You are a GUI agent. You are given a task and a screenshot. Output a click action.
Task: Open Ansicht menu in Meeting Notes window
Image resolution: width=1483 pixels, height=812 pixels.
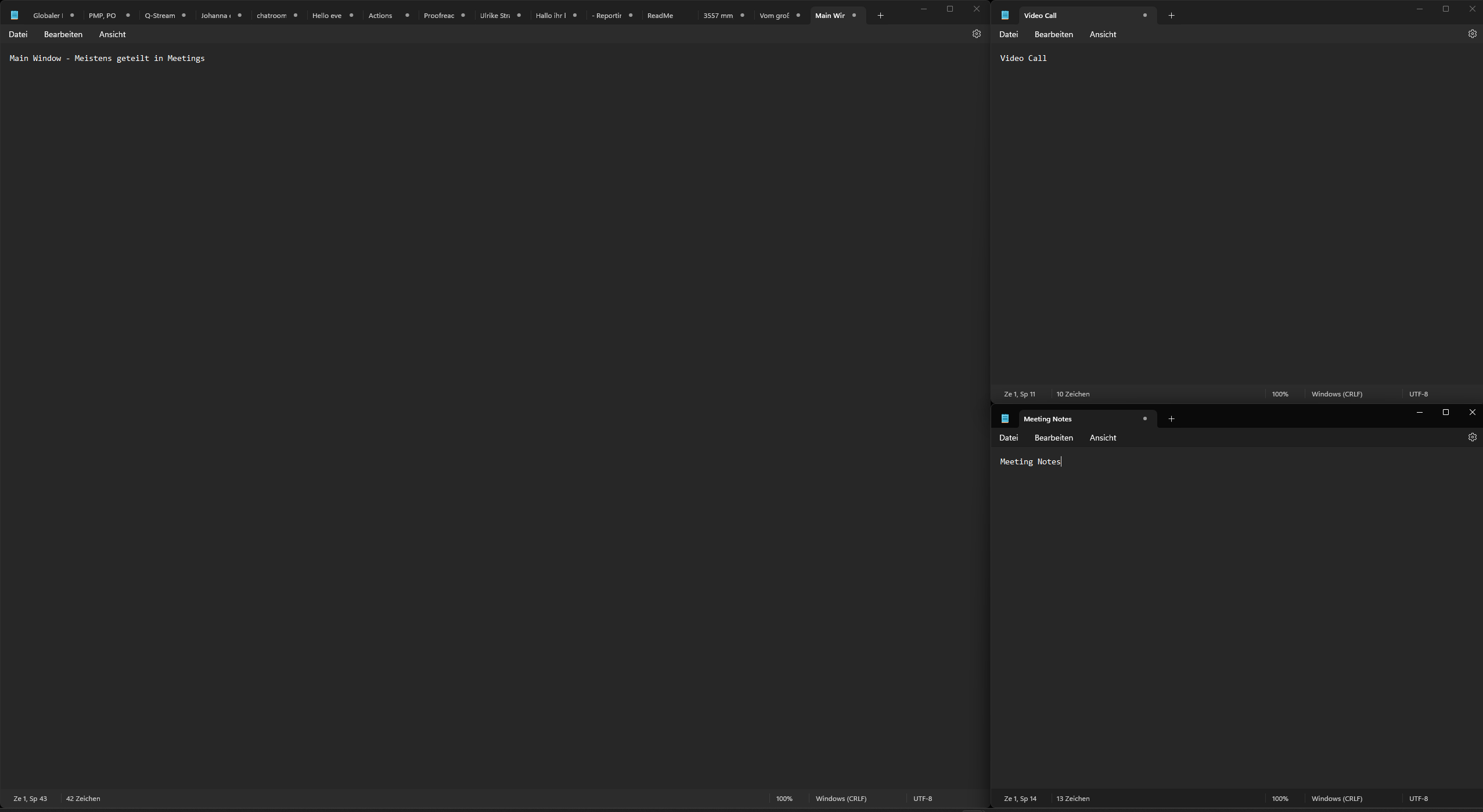click(1103, 438)
